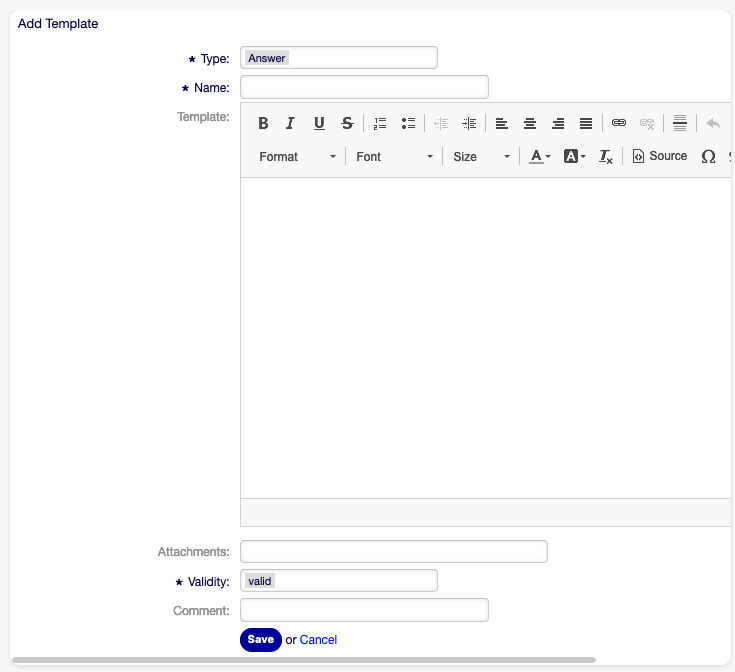Image resolution: width=735 pixels, height=672 pixels.
Task: Open the Font dropdown
Action: (x=394, y=156)
